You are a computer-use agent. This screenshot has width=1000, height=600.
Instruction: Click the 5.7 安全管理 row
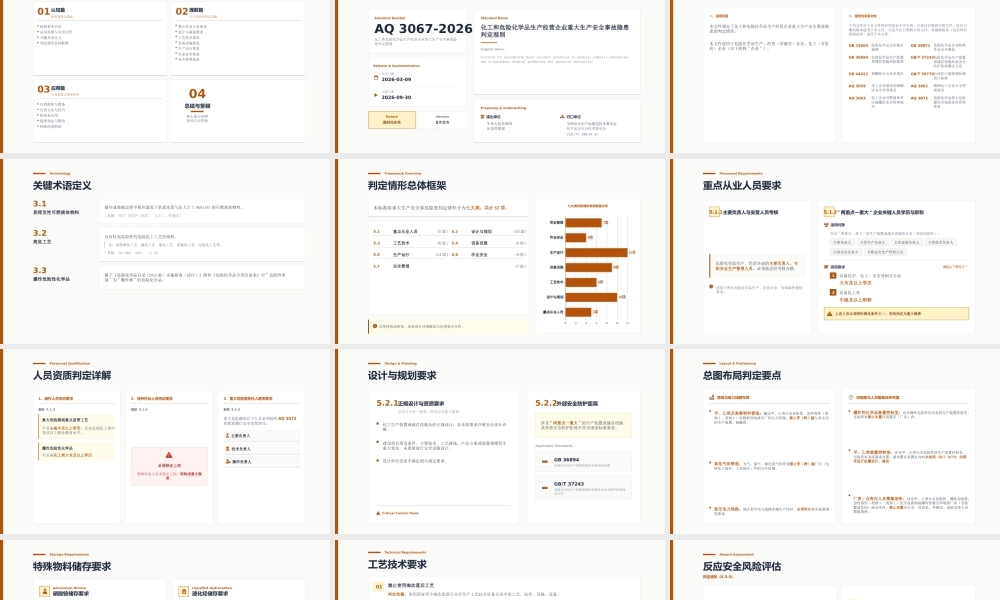(449, 266)
